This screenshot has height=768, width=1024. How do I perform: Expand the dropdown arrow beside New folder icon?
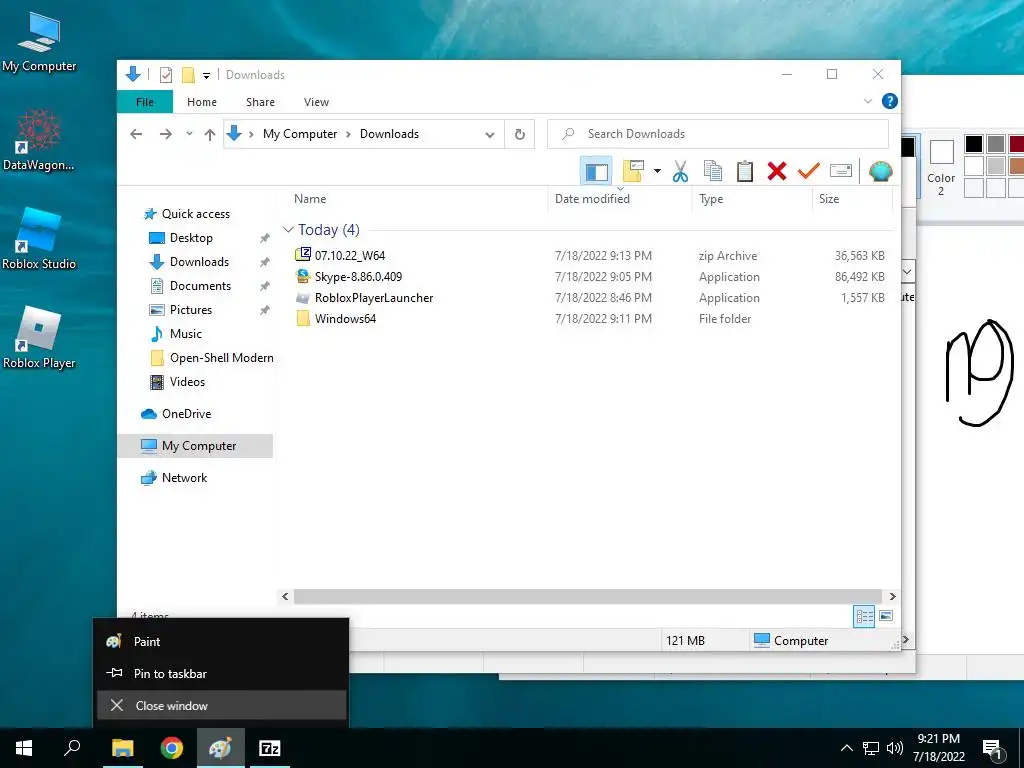tap(657, 171)
